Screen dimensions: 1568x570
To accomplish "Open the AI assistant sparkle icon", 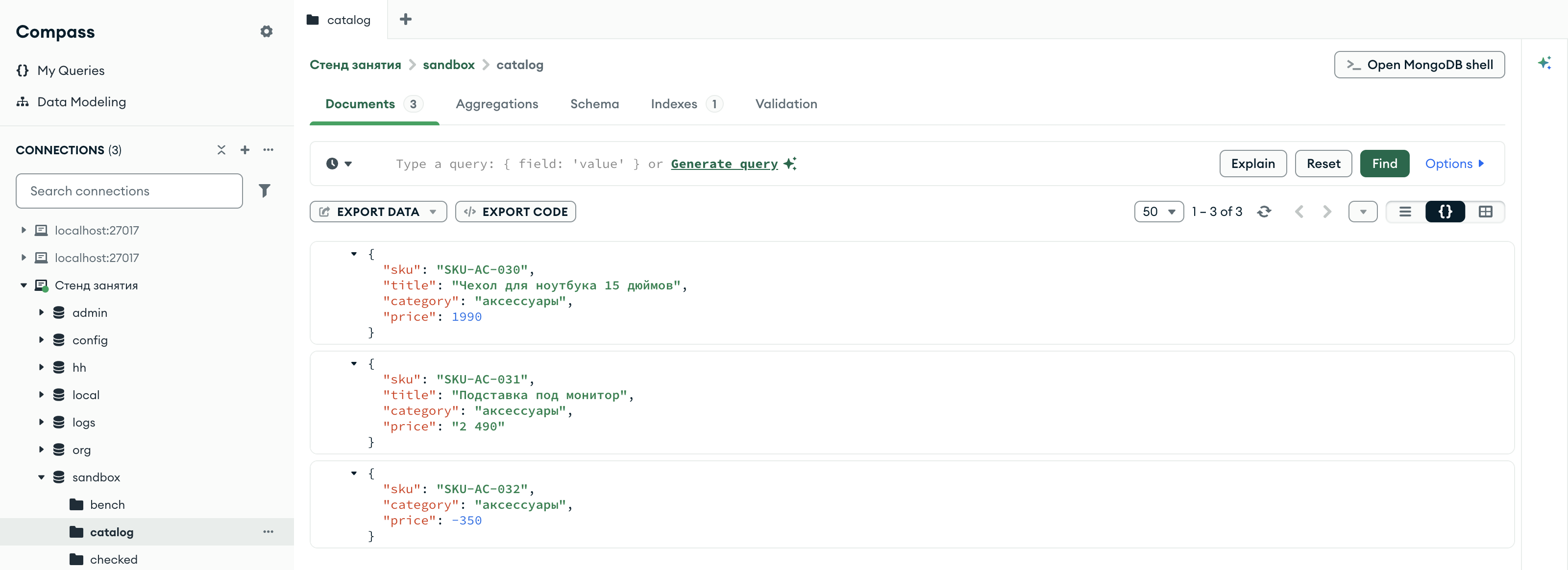I will click(1544, 63).
